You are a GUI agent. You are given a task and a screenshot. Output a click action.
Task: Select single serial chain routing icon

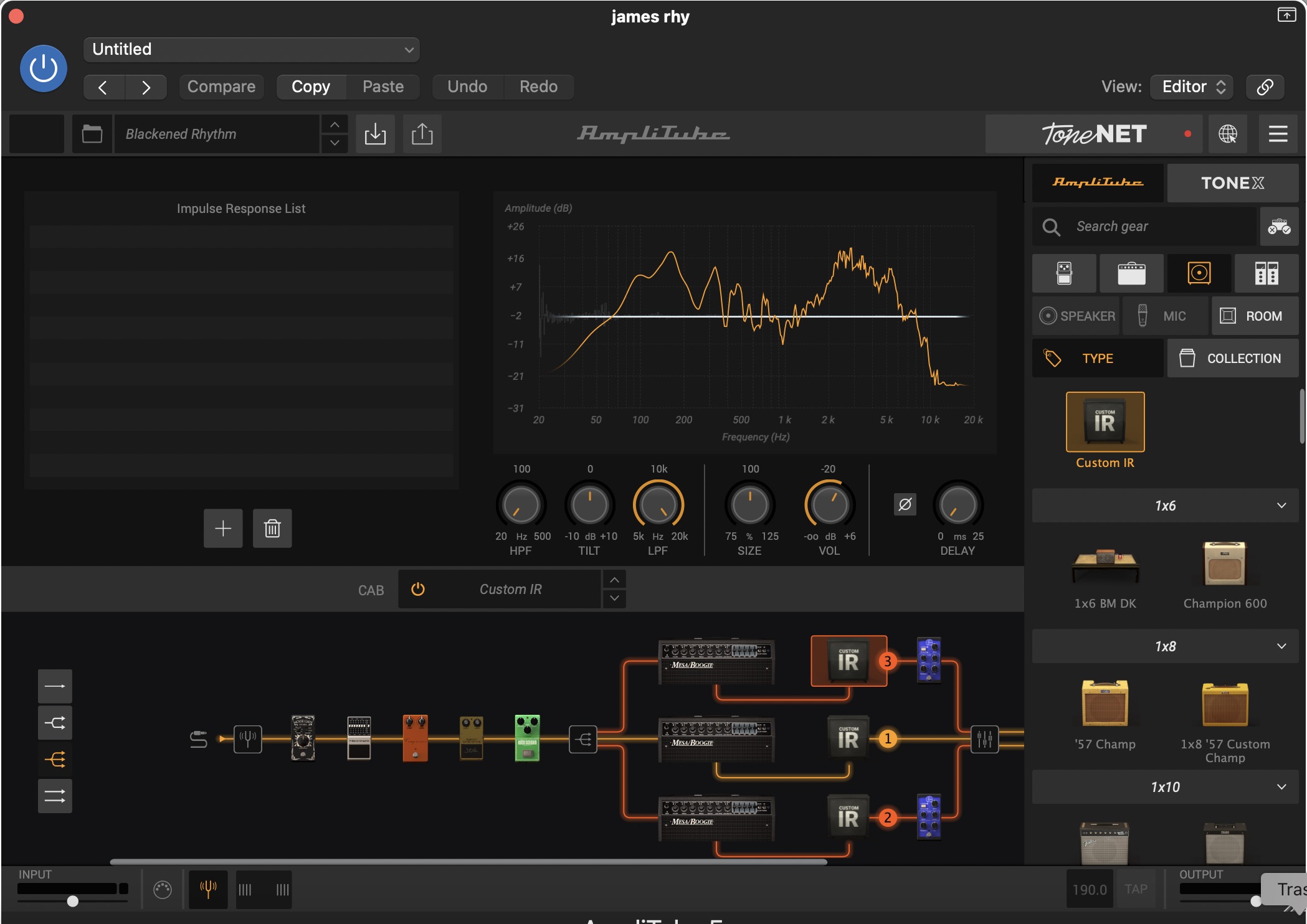(55, 686)
